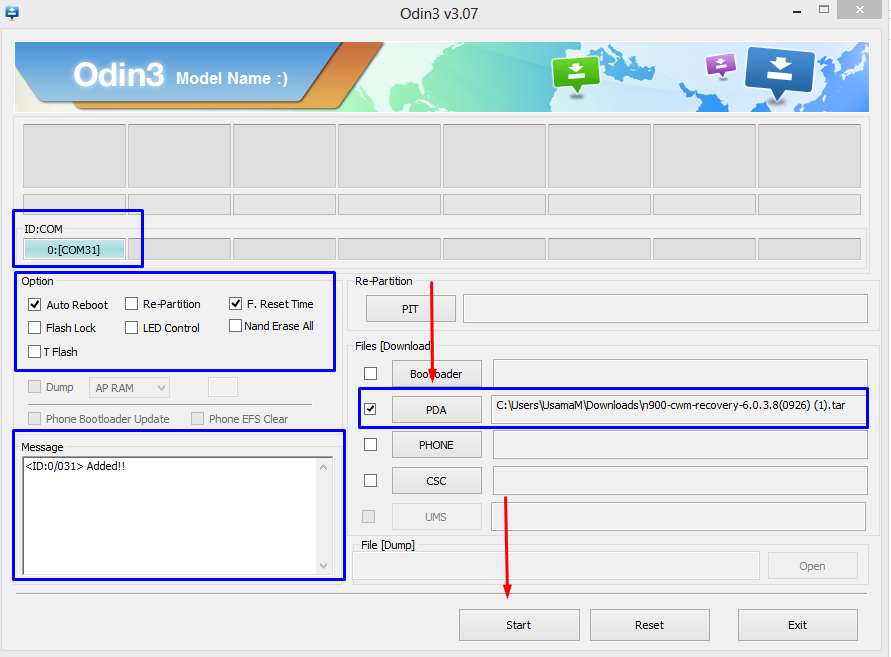Select the 0:[COM31] port box
Screen dimensions: 891x657
[74, 249]
